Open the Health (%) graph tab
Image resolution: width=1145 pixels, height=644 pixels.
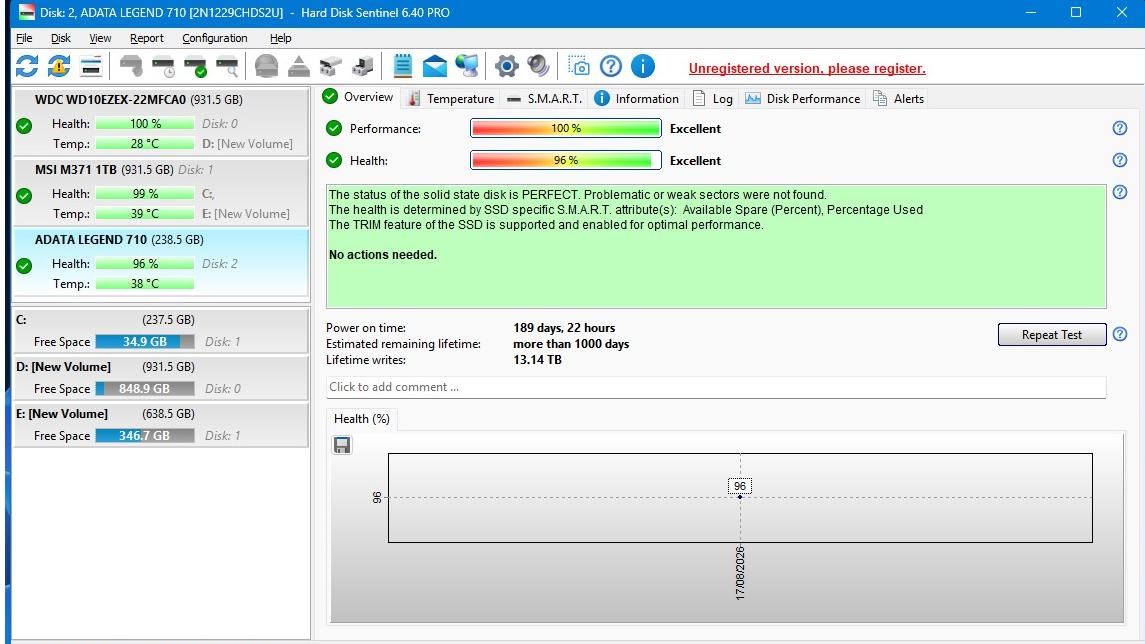pyautogui.click(x=361, y=418)
